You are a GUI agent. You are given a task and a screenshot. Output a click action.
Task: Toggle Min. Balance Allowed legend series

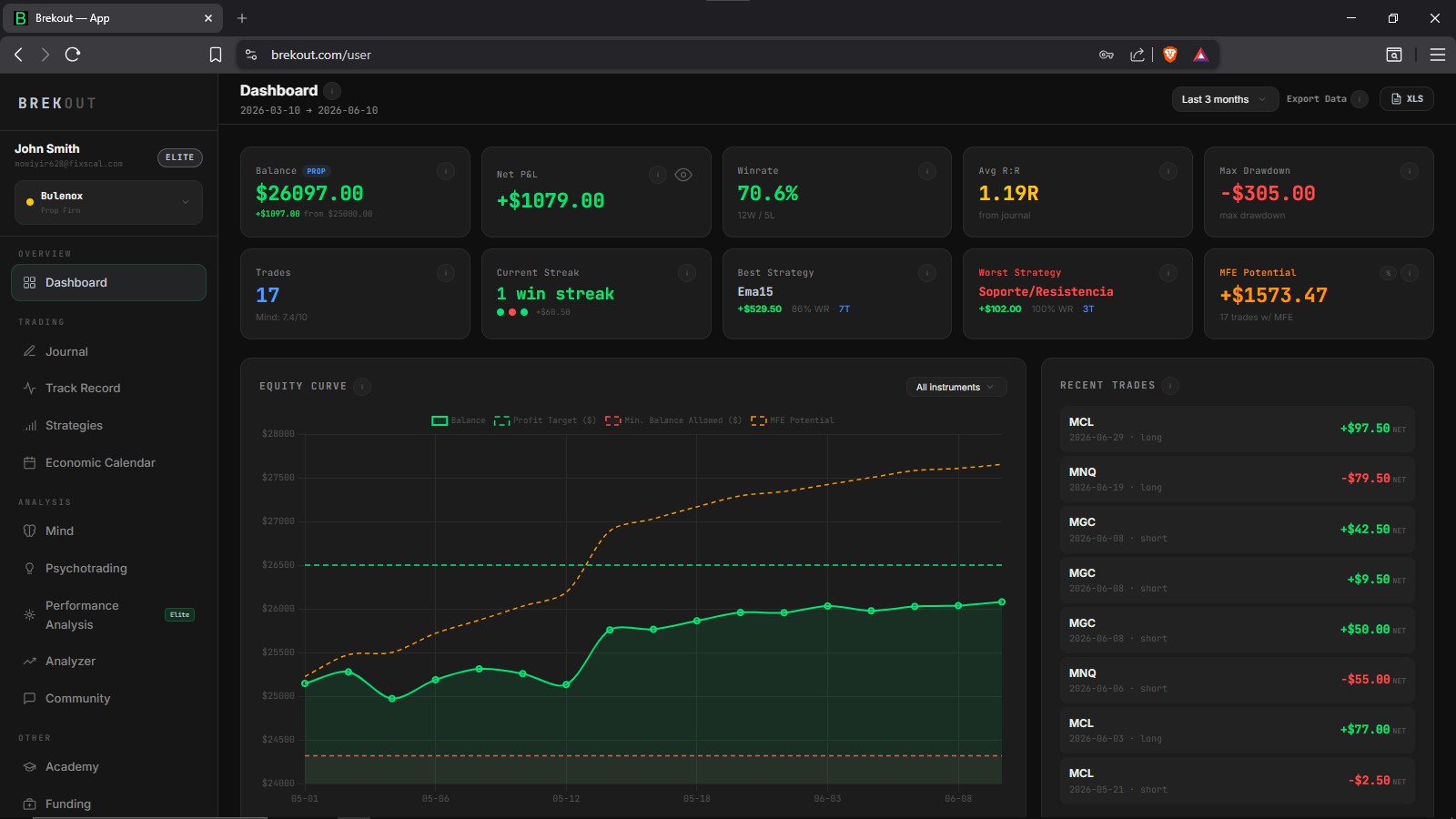click(x=673, y=420)
